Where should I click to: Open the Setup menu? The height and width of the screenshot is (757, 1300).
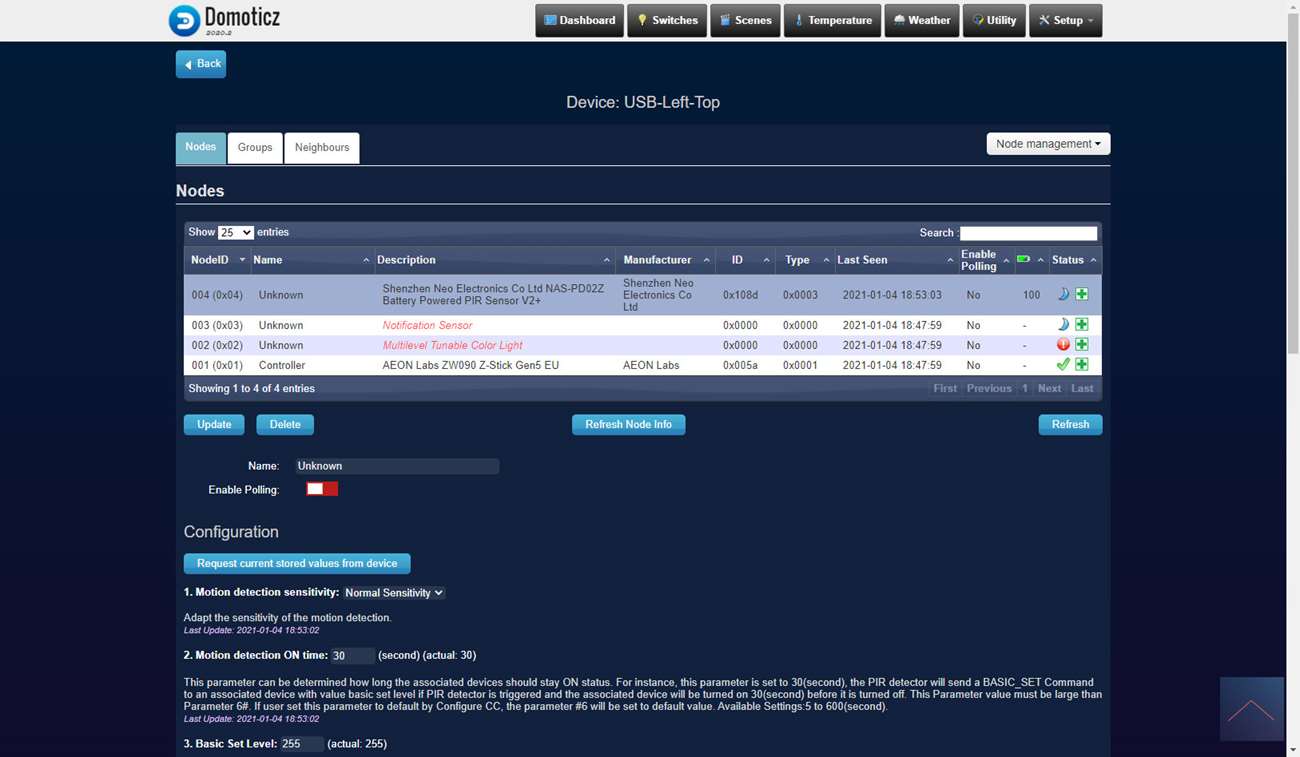[1066, 20]
